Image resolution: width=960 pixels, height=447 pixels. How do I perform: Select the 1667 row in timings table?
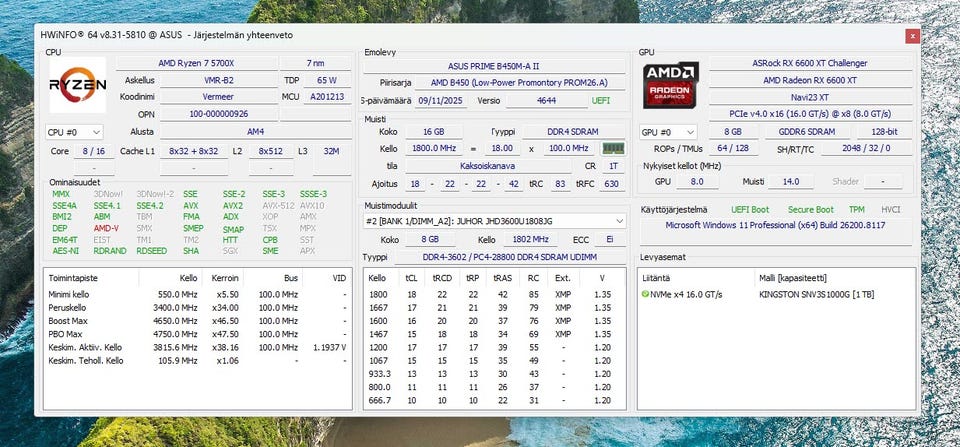click(495, 307)
